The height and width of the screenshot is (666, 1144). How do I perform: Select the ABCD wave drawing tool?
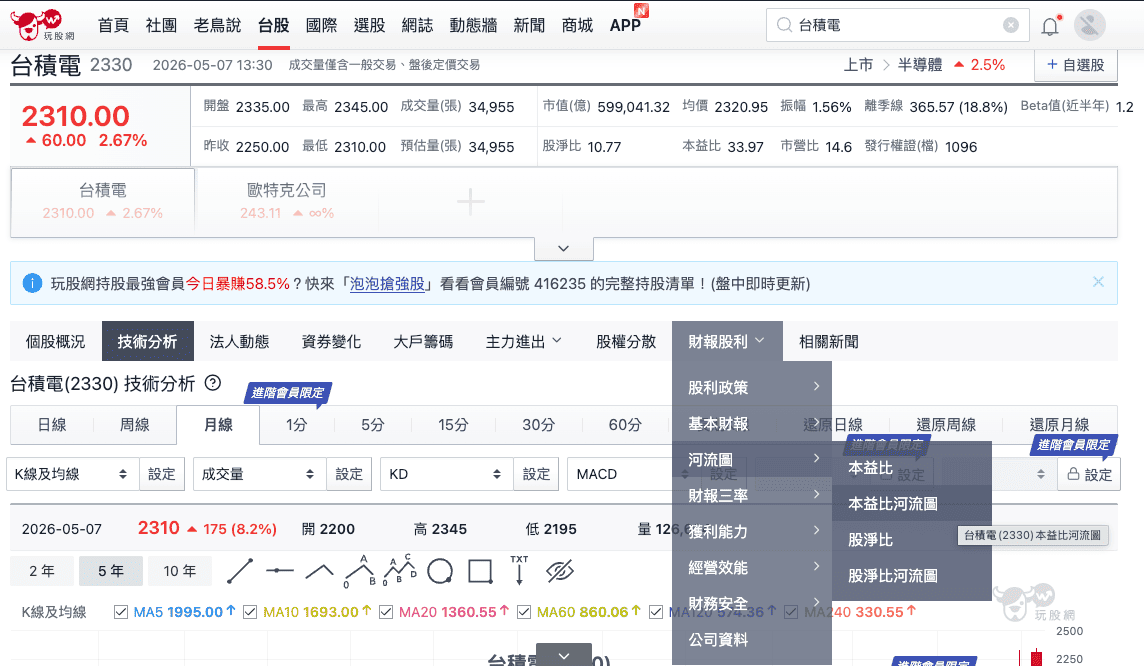[x=400, y=571]
